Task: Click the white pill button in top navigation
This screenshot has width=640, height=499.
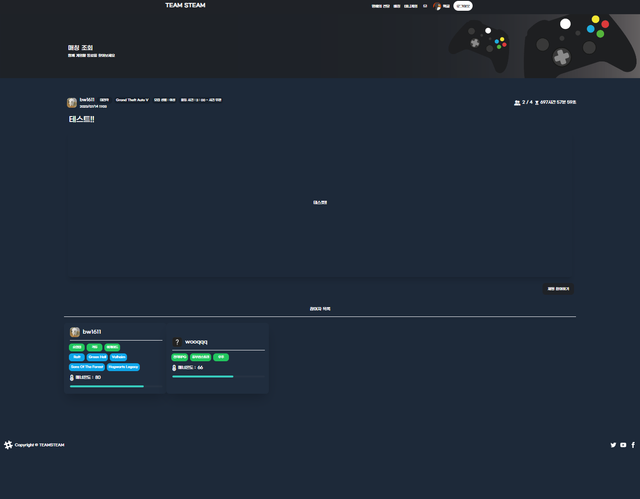Action: tap(463, 6)
